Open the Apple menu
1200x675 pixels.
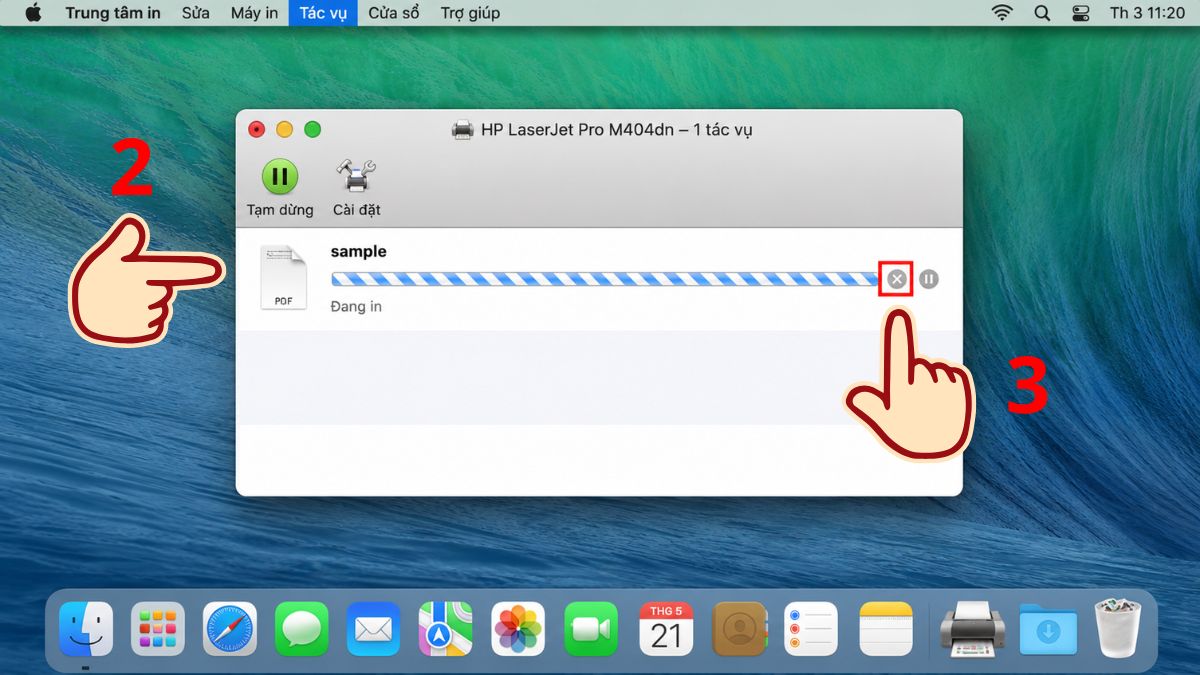pos(34,13)
